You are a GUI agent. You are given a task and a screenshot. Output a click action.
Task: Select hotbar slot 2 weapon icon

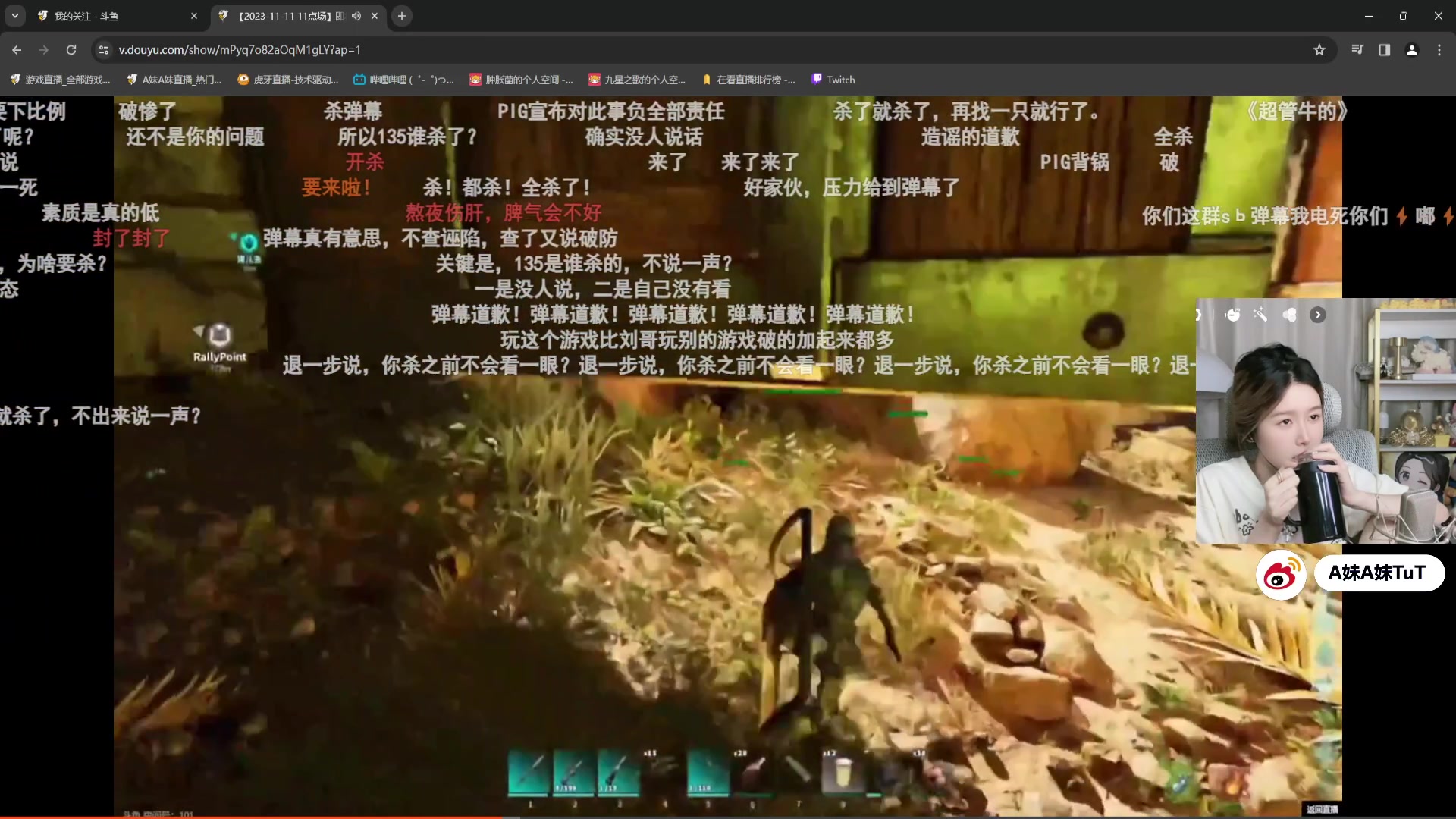point(573,773)
